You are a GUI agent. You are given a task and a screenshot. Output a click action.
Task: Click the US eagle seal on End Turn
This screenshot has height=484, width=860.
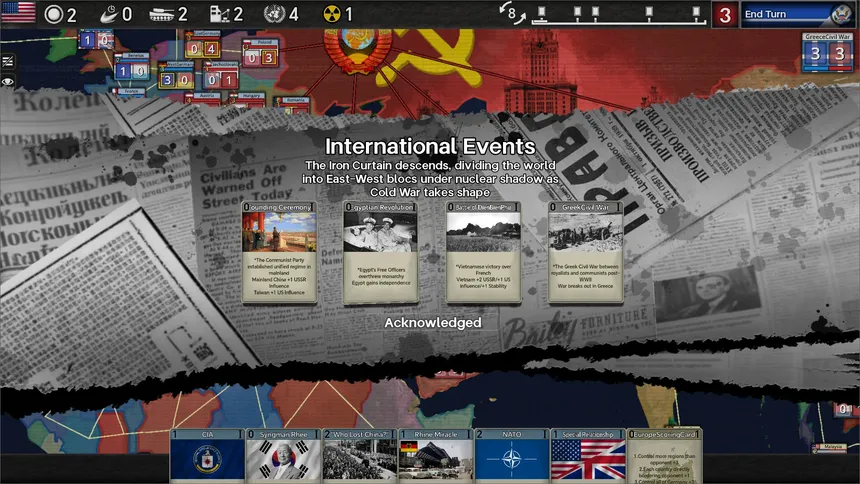tap(841, 14)
